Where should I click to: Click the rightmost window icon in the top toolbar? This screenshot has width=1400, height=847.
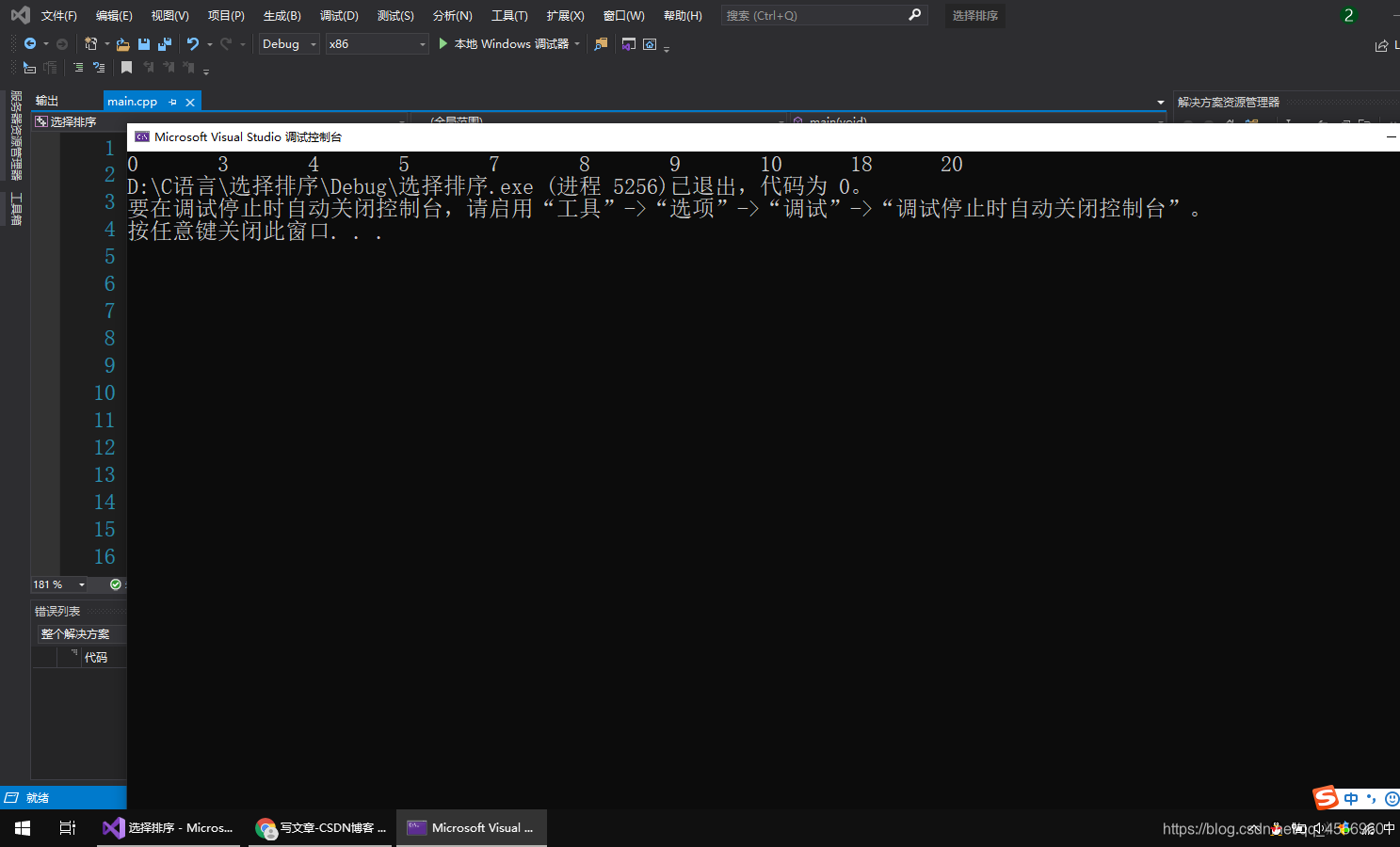[x=650, y=44]
